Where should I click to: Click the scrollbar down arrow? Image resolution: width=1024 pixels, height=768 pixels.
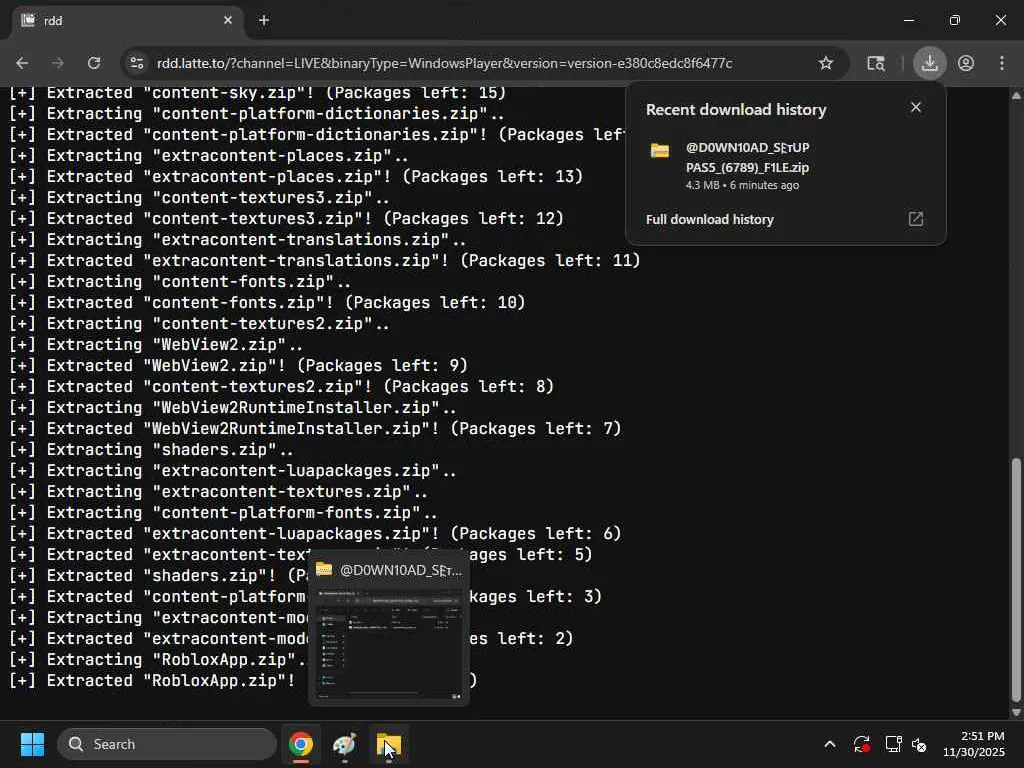(x=1016, y=712)
